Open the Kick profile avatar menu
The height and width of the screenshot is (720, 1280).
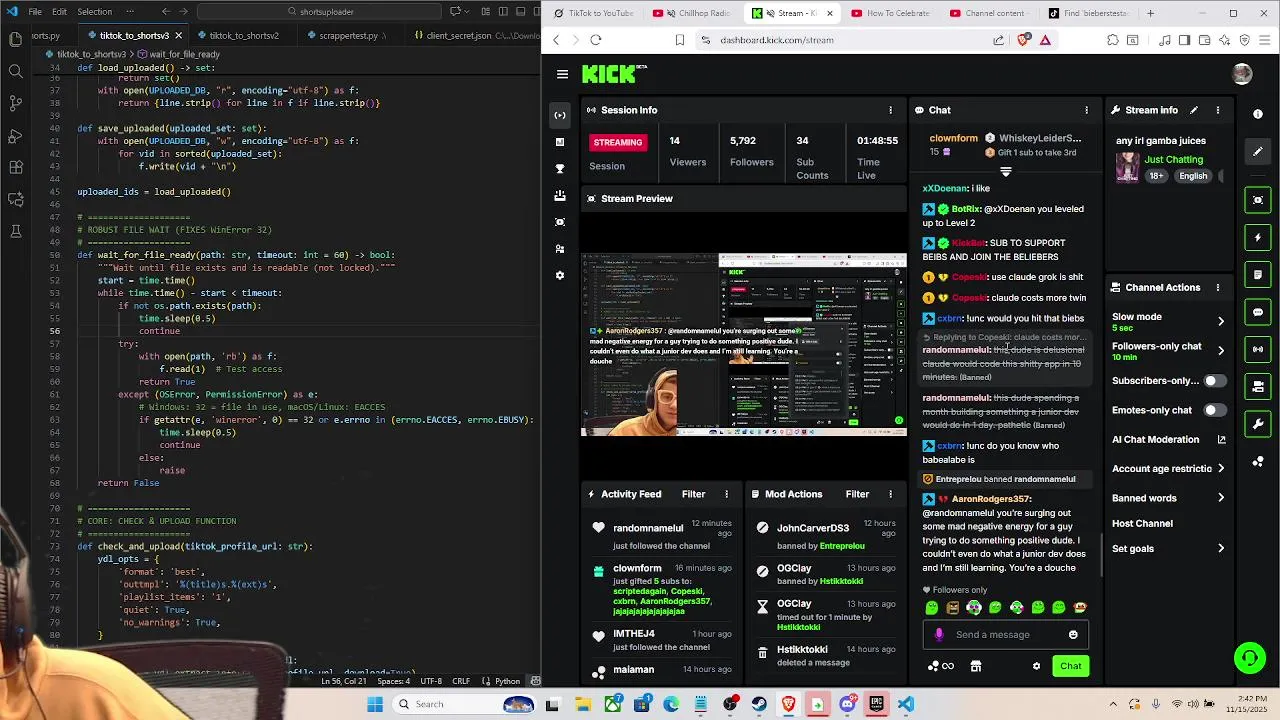(1242, 74)
